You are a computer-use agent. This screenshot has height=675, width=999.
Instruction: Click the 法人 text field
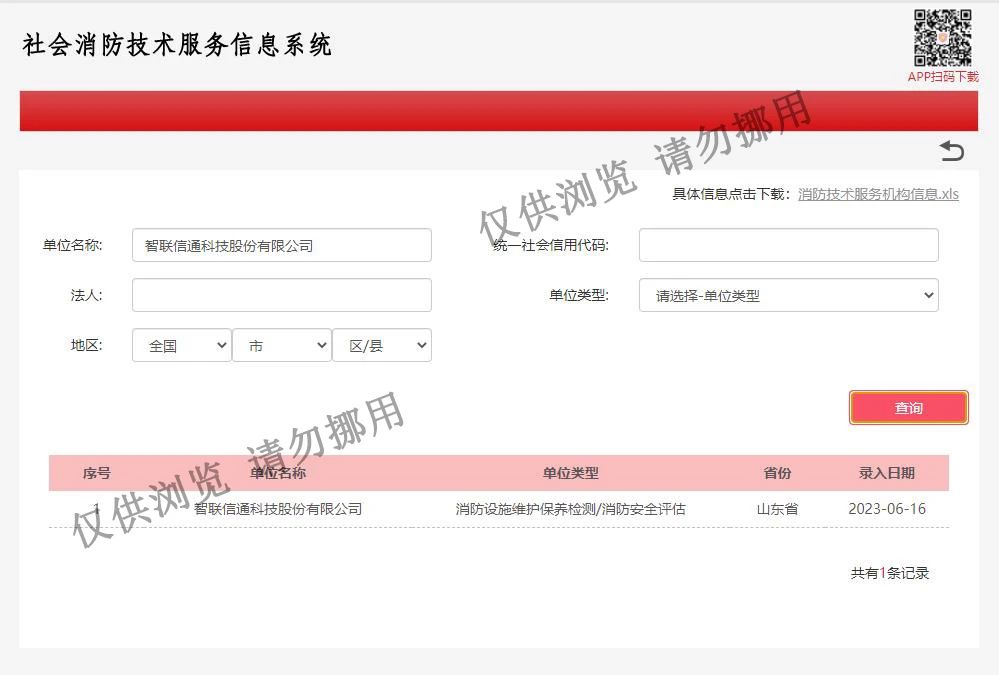281,295
